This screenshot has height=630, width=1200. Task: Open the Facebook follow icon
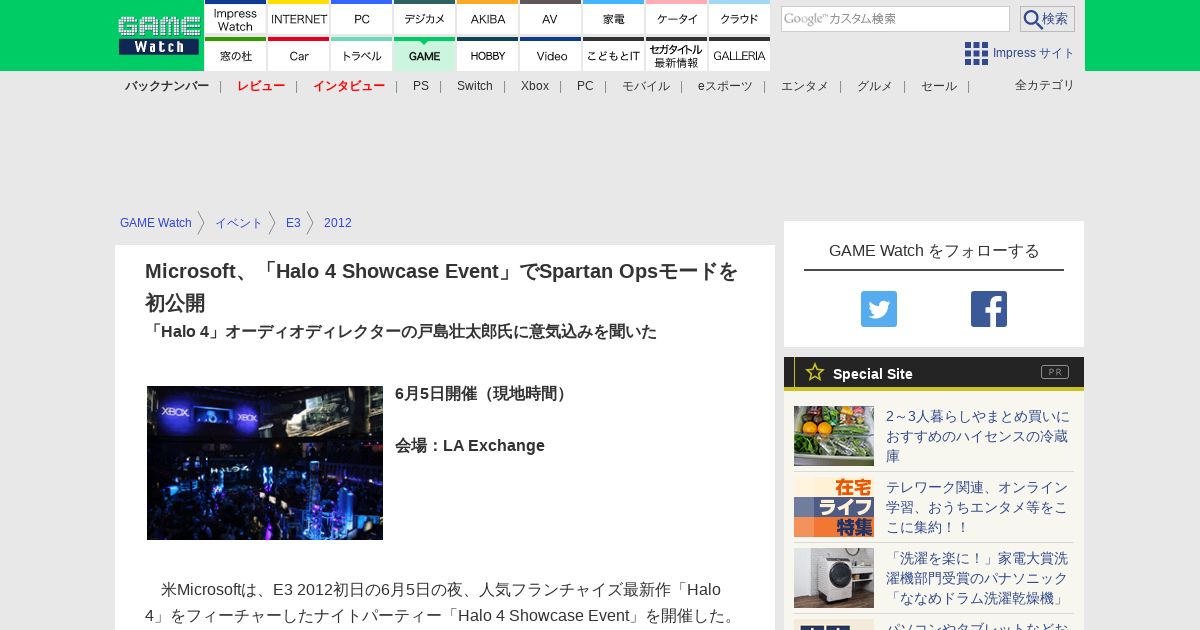pyautogui.click(x=989, y=309)
